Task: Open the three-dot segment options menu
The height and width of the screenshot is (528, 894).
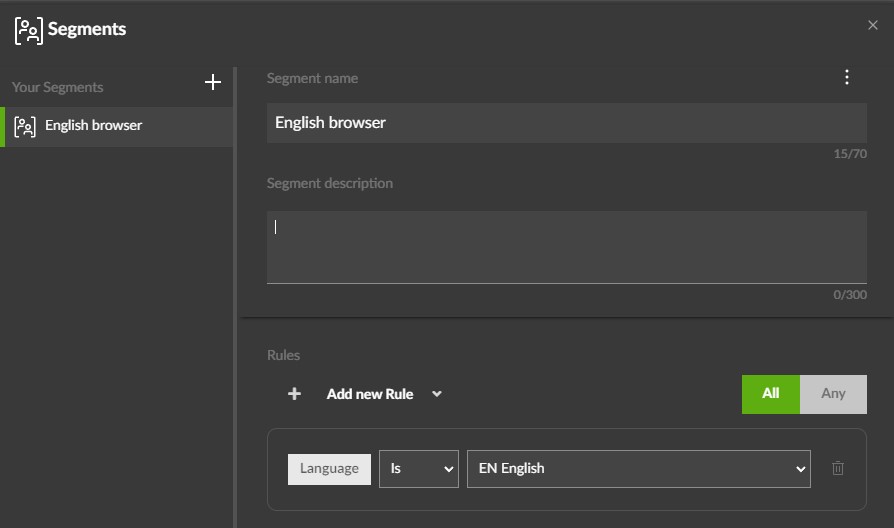Action: pos(847,78)
